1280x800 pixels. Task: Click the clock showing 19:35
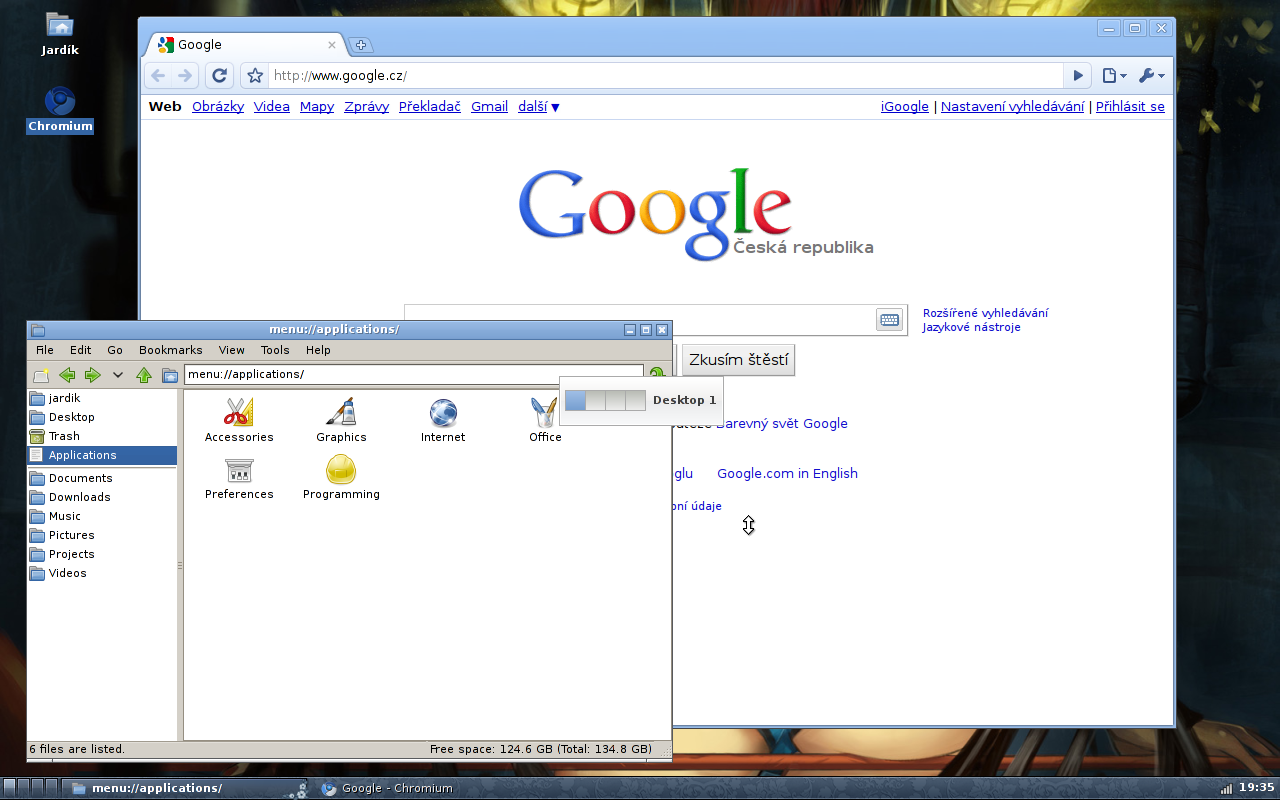pyautogui.click(x=1257, y=788)
